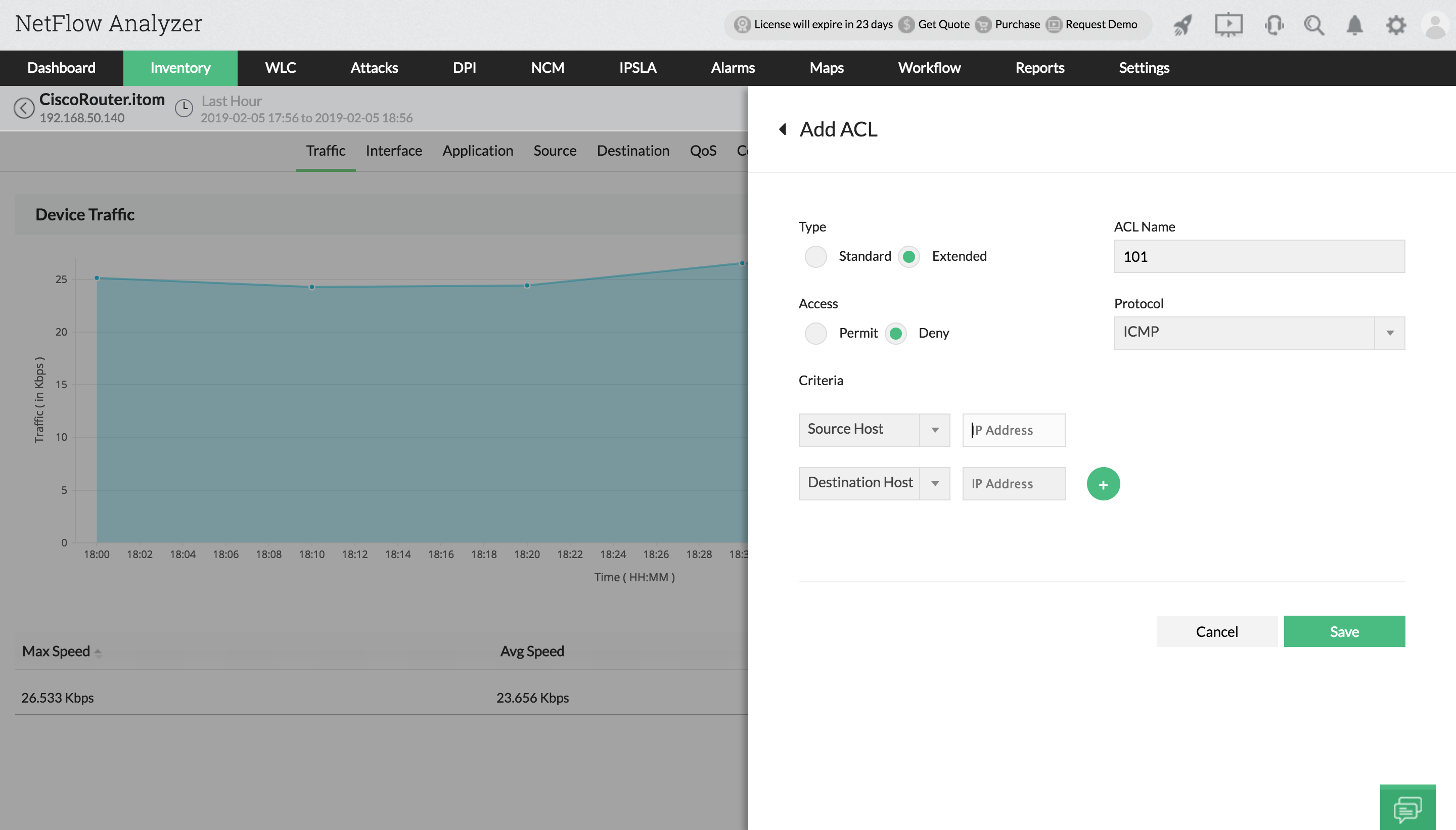Open the Alarms menu tab
This screenshot has height=830, width=1456.
pyautogui.click(x=733, y=68)
